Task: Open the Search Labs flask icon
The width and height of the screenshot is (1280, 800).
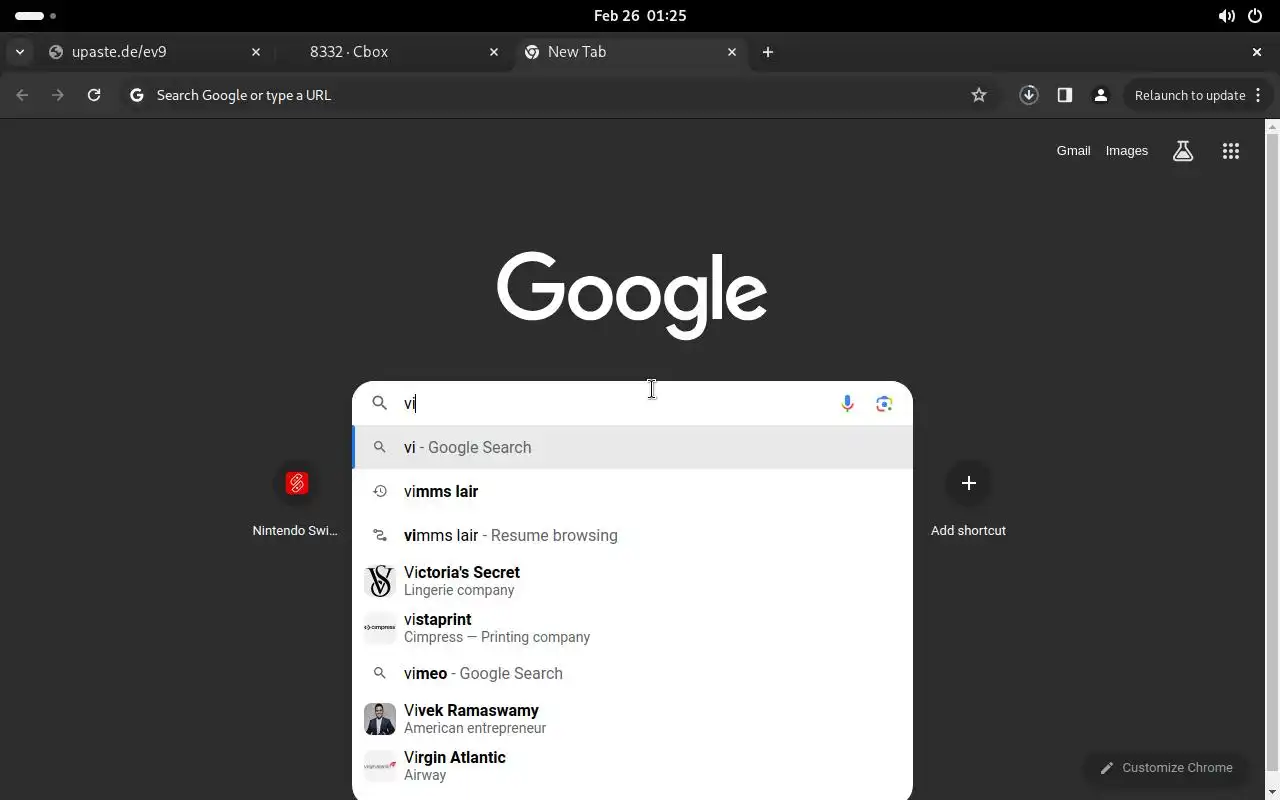Action: point(1183,151)
